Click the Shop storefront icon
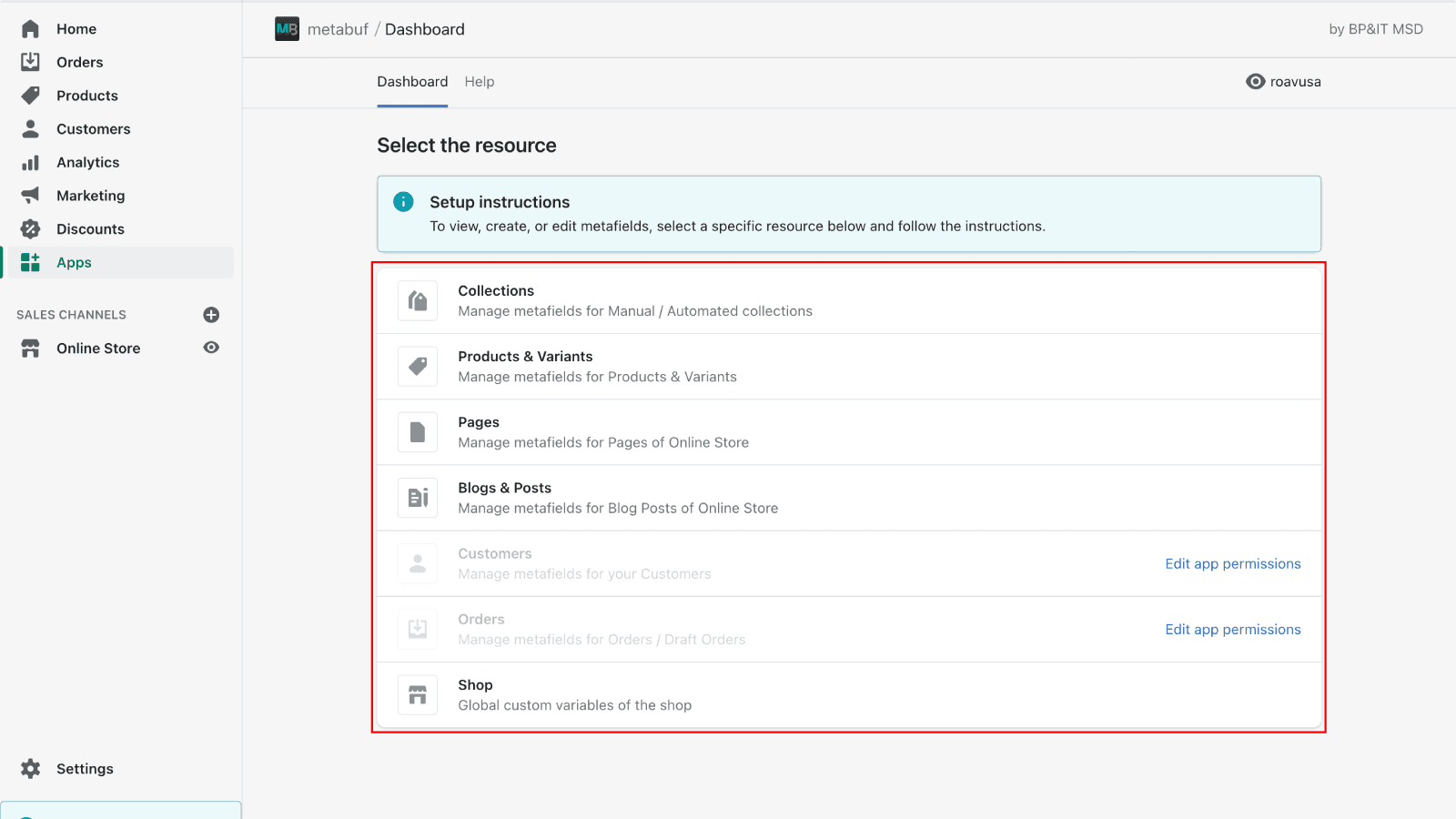This screenshot has width=1456, height=819. tap(417, 694)
